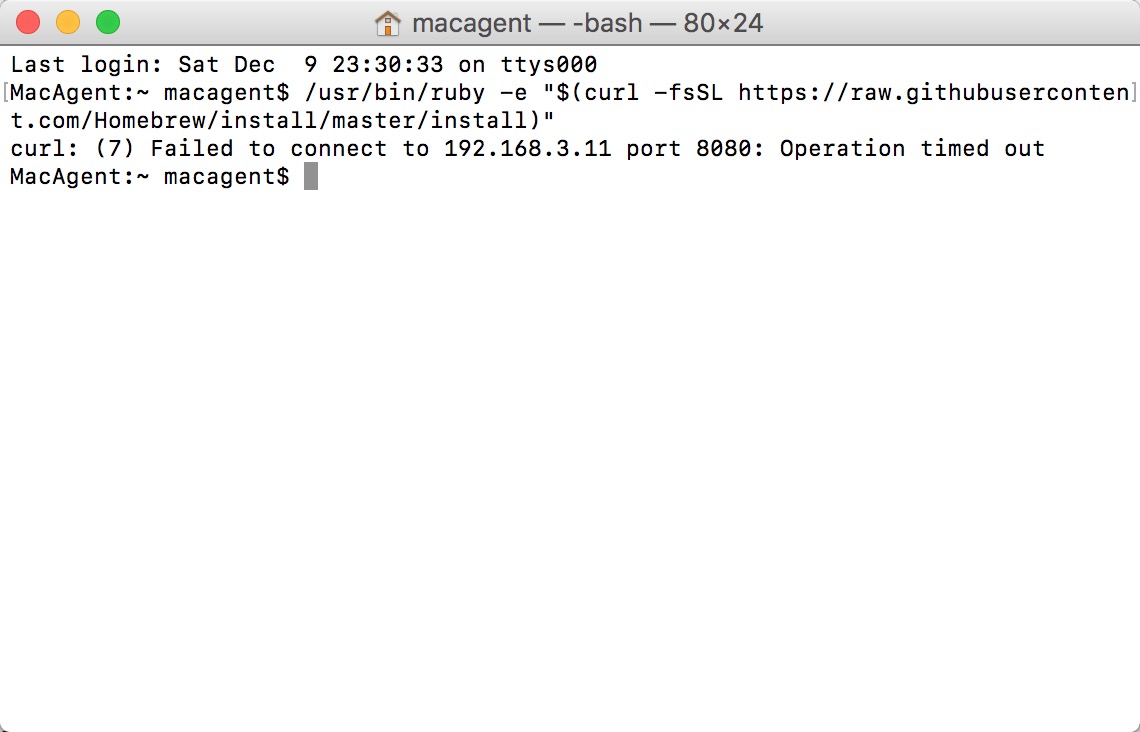
Task: Click the home folder icon in title bar
Action: 388,23
